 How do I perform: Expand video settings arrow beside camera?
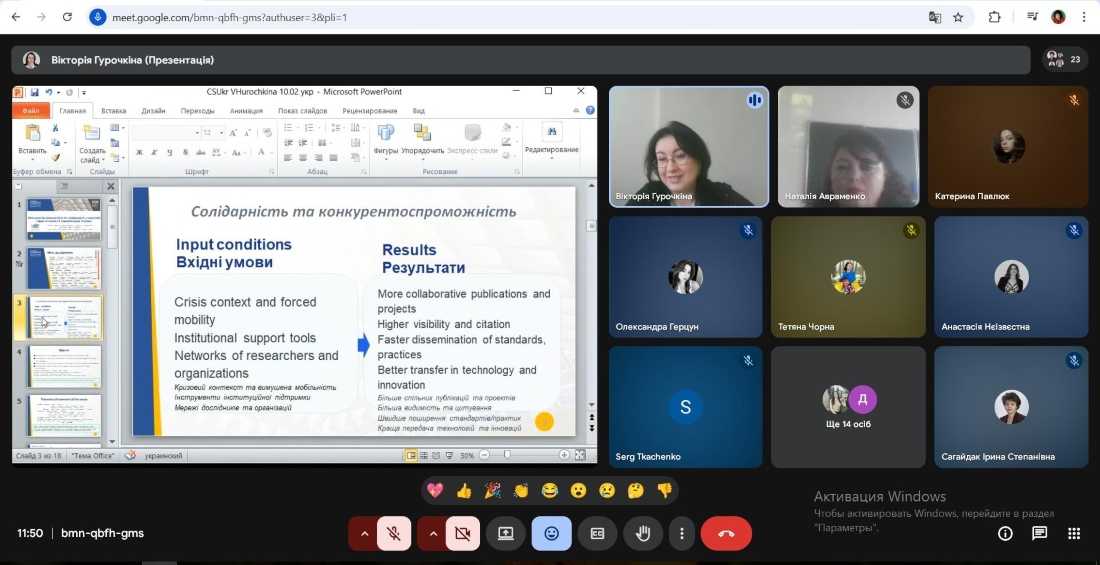tap(432, 533)
